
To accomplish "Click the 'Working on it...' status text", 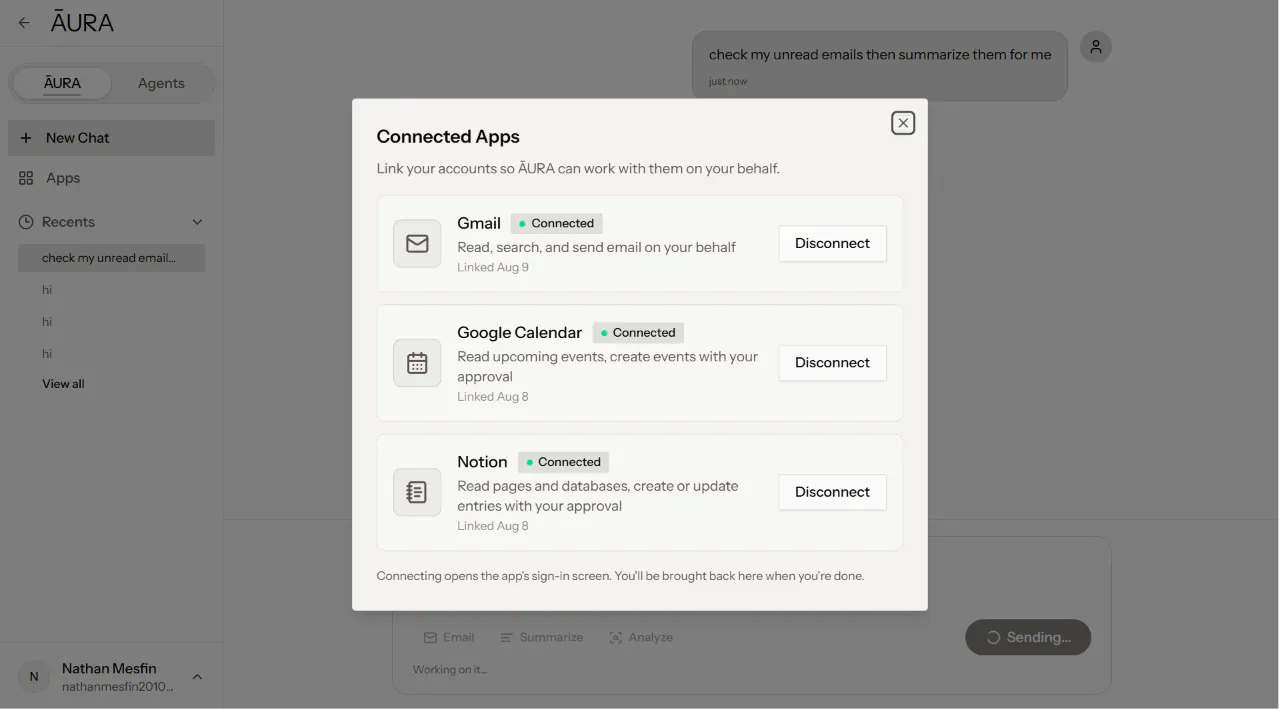I will [x=450, y=669].
